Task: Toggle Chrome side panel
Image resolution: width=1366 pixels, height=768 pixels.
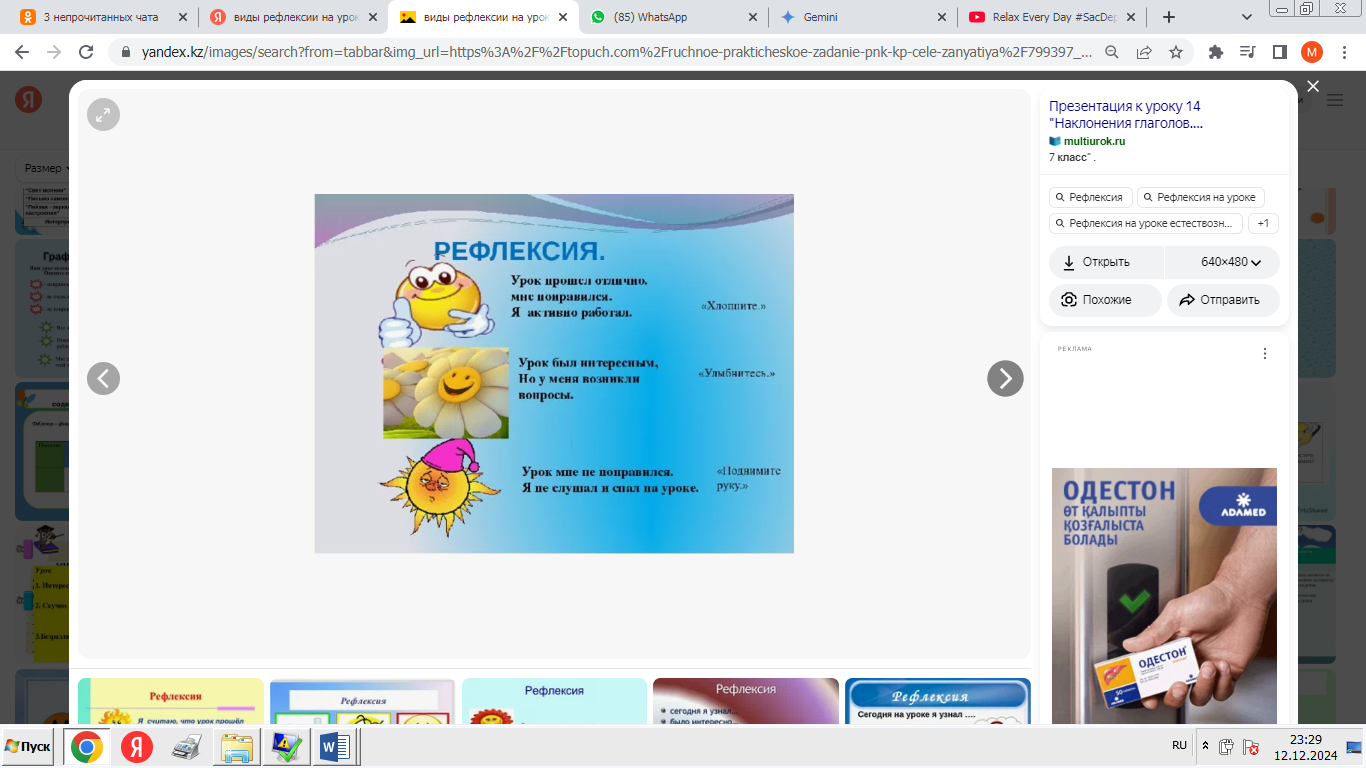Action: (1279, 52)
